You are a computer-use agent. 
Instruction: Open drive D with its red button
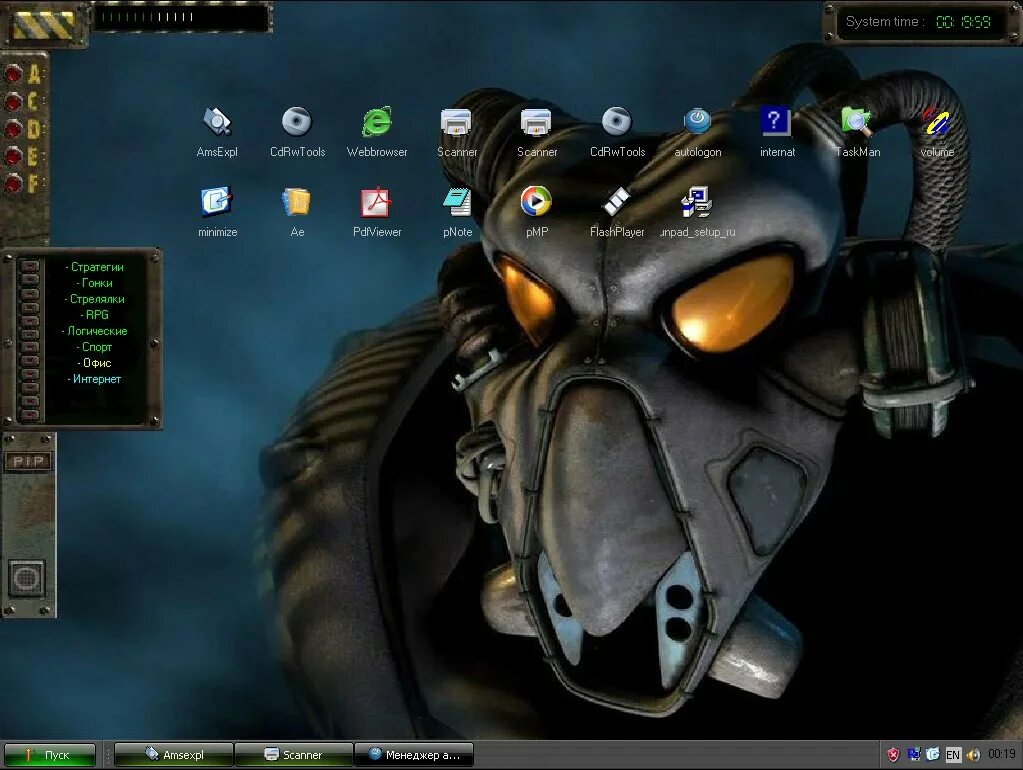[x=13, y=129]
